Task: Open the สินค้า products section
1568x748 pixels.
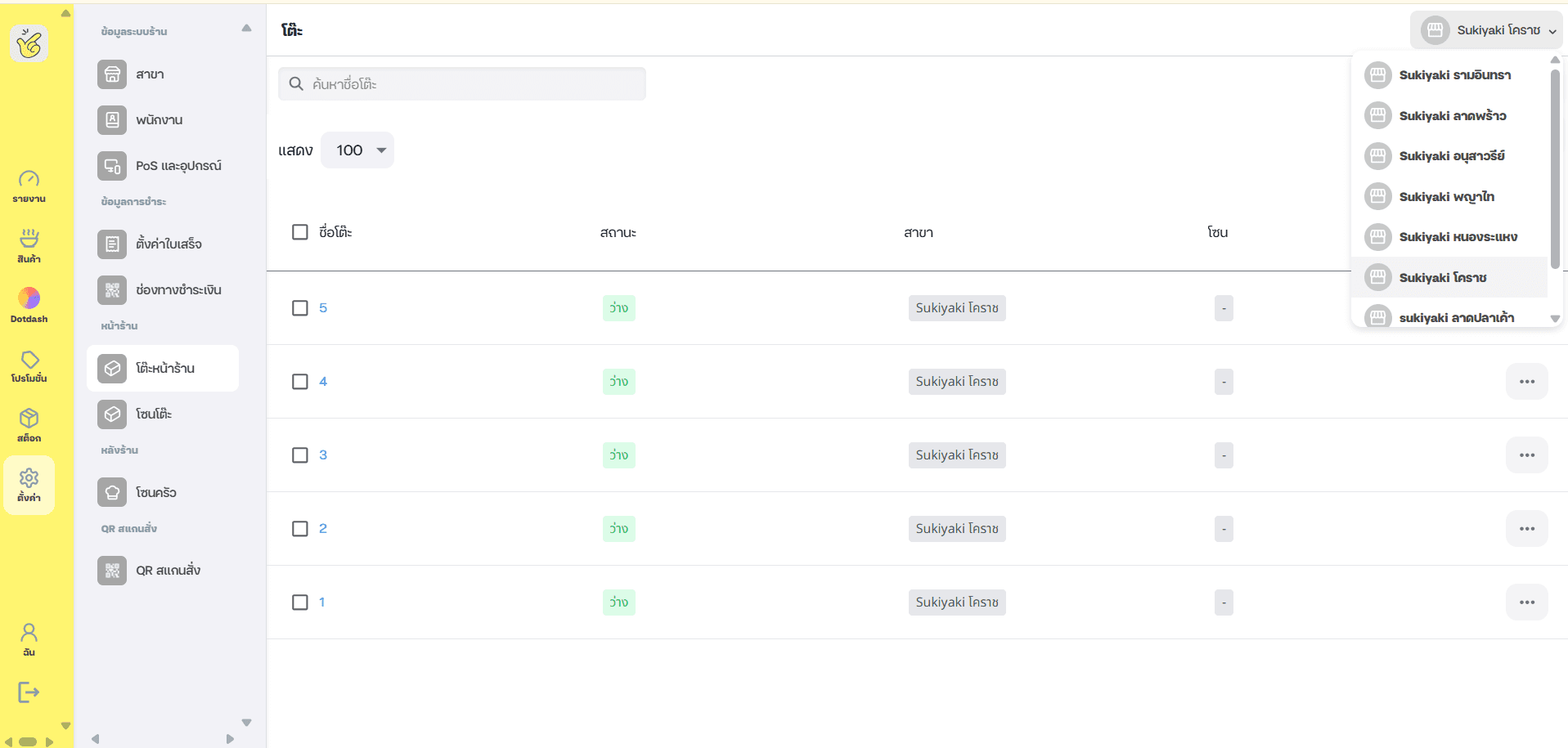Action: click(29, 246)
